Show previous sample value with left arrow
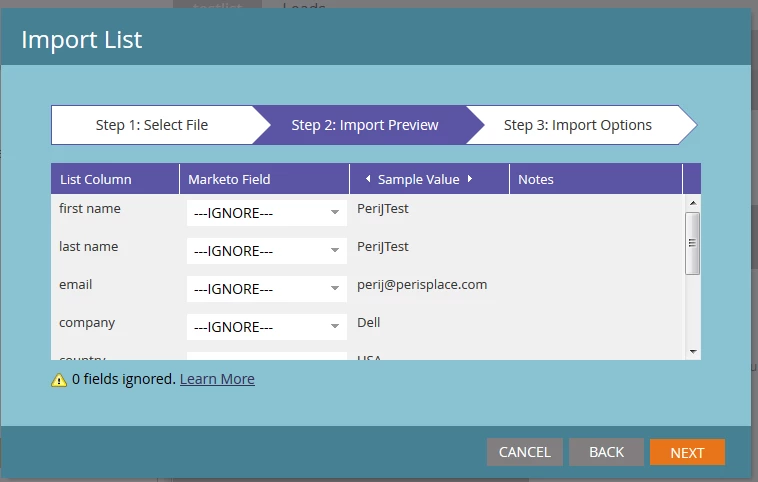This screenshot has height=482, width=758. pyautogui.click(x=368, y=179)
